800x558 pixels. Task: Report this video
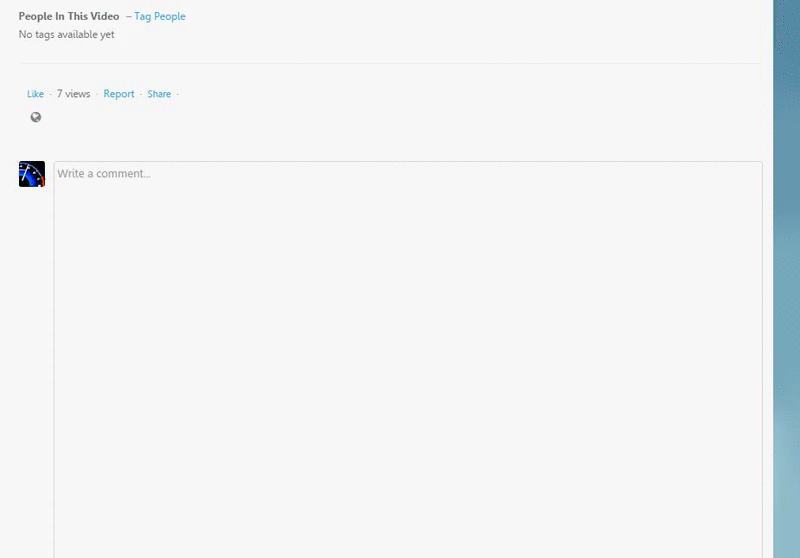pyautogui.click(x=119, y=94)
